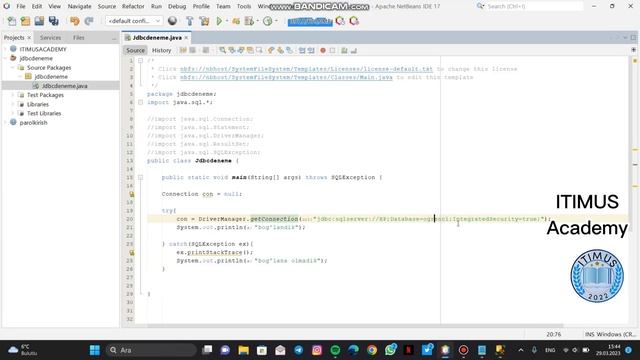
Task: Open Spotify from the taskbar
Action: point(335,350)
